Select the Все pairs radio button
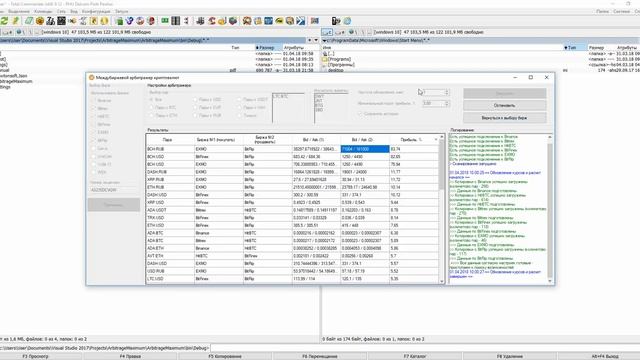This screenshot has height=360, width=640. click(151, 100)
